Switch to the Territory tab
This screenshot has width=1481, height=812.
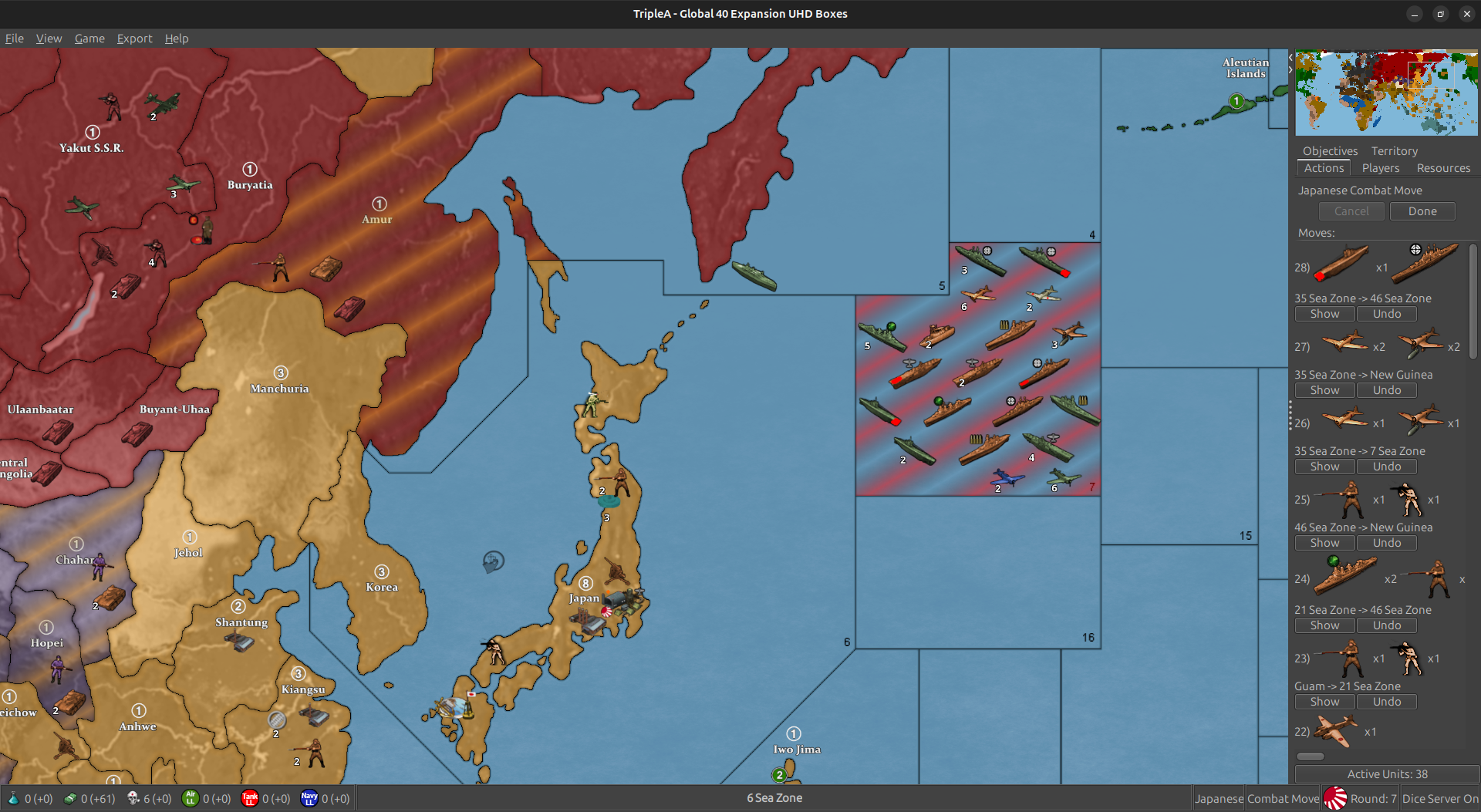point(1394,150)
